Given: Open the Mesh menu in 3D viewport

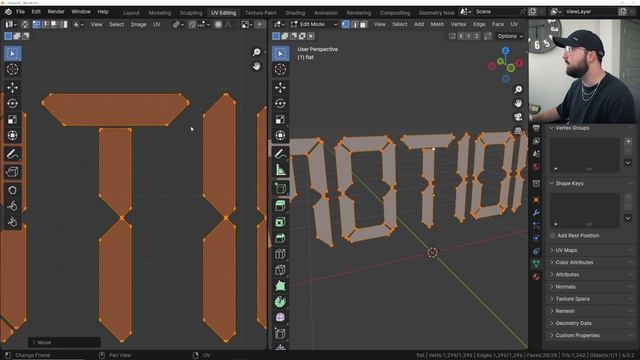Looking at the screenshot, I should click(x=437, y=24).
